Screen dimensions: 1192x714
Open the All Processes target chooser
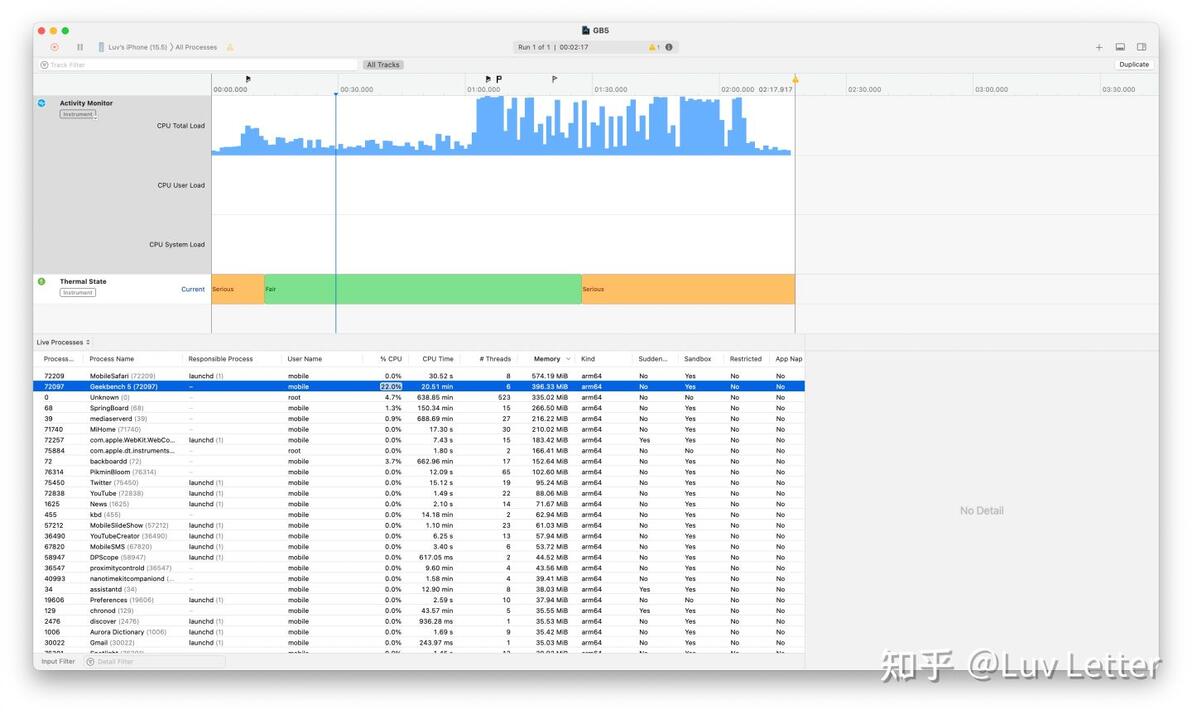pos(196,47)
